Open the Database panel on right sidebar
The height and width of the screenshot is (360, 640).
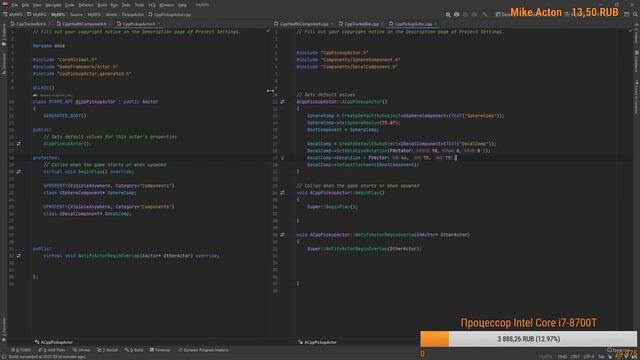coord(636,60)
